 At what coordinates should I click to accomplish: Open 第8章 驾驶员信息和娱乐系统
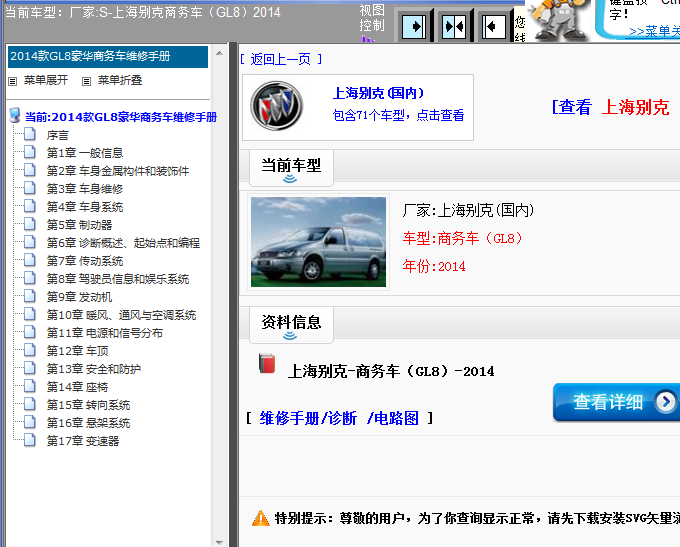(118, 279)
